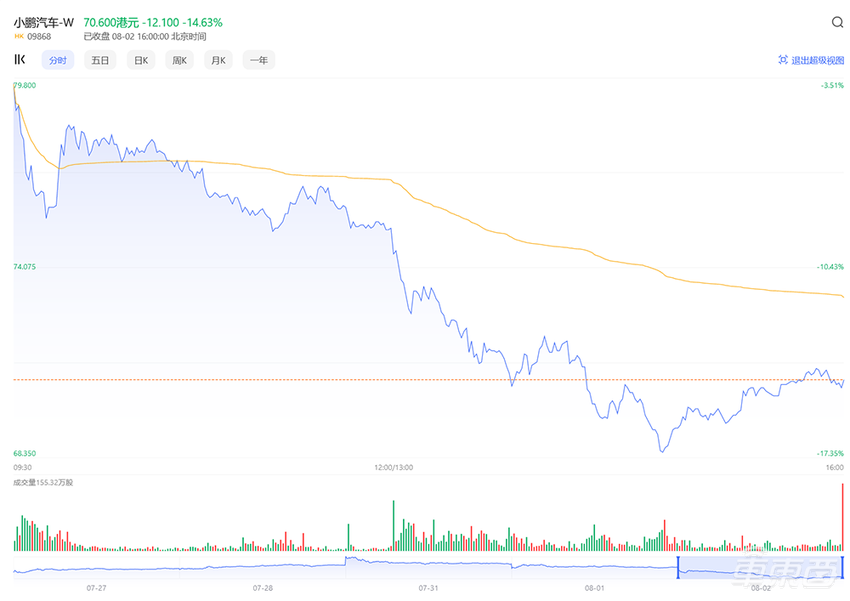Image resolution: width=850 pixels, height=601 pixels.
Task: Show the 一年 one-year chart
Action: pos(258,60)
